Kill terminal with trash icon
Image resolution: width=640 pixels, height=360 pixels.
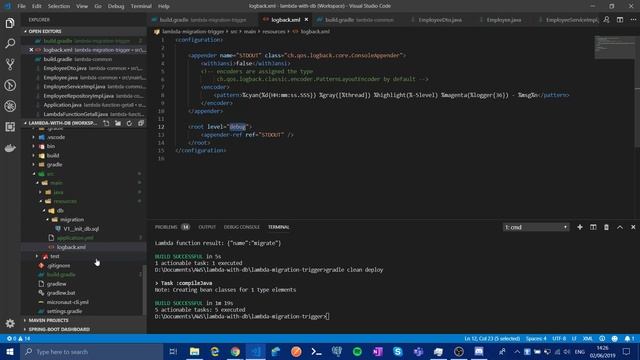pyautogui.click(x=606, y=227)
